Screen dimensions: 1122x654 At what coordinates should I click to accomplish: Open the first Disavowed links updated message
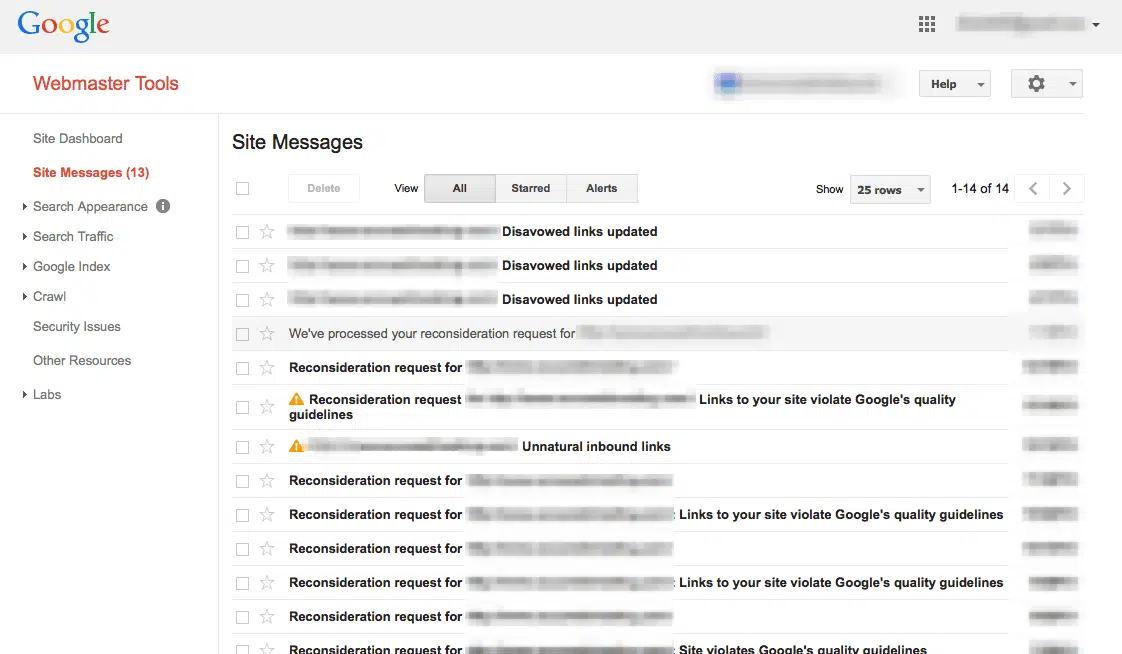point(580,232)
